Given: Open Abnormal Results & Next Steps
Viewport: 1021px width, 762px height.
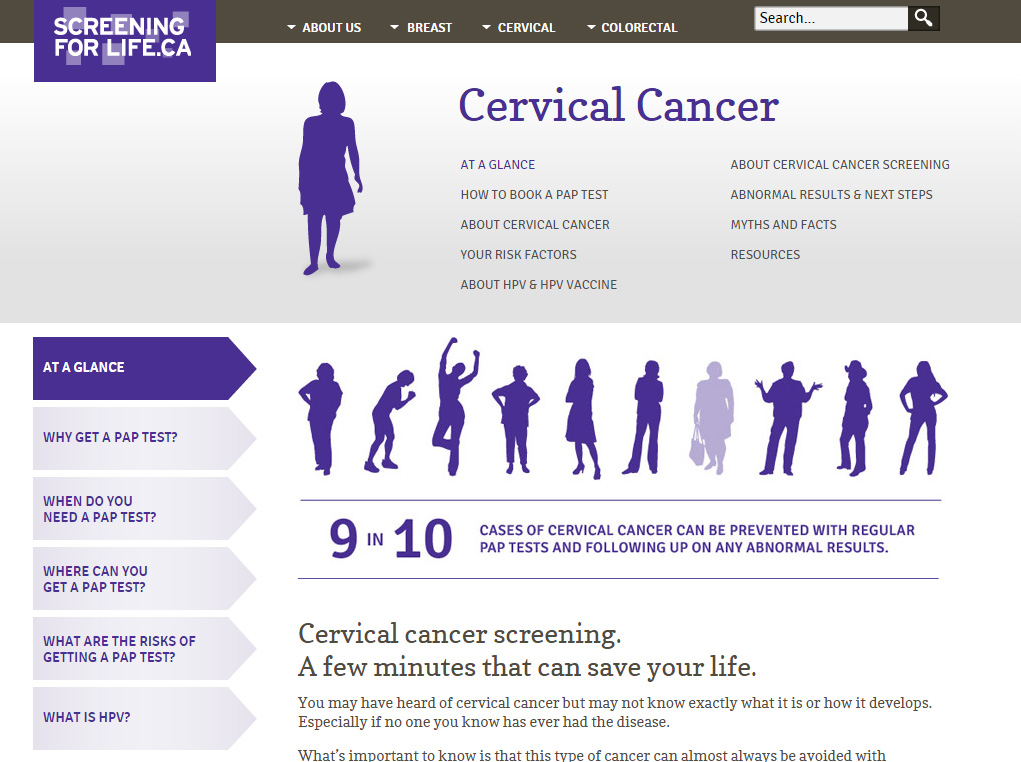Looking at the screenshot, I should pos(831,195).
